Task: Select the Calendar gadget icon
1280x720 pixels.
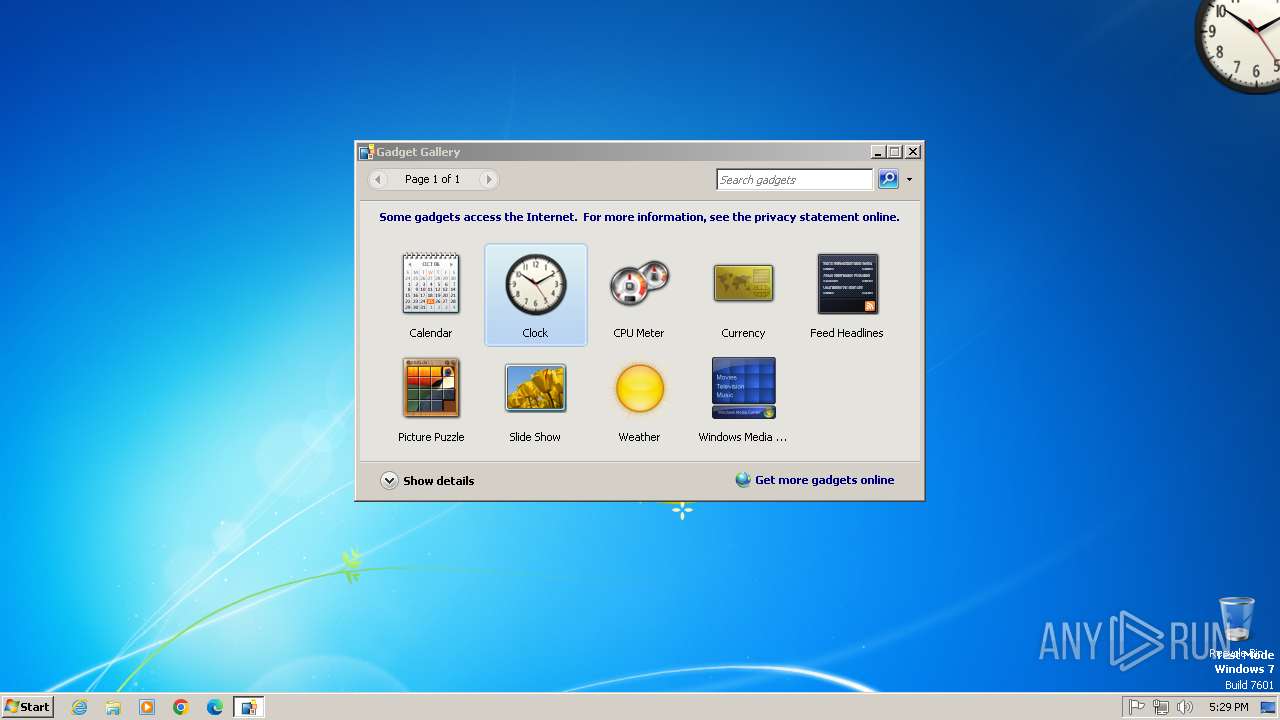Action: [431, 284]
